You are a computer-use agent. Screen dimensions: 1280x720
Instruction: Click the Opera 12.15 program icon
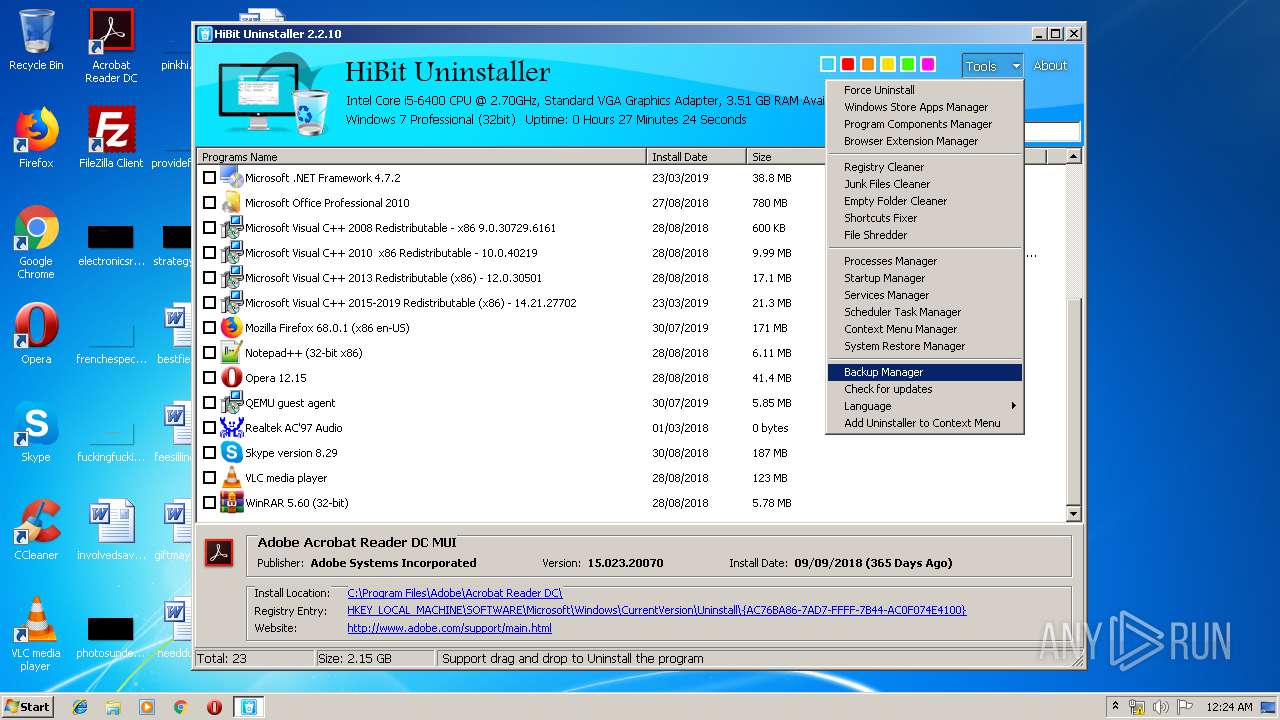tap(232, 377)
